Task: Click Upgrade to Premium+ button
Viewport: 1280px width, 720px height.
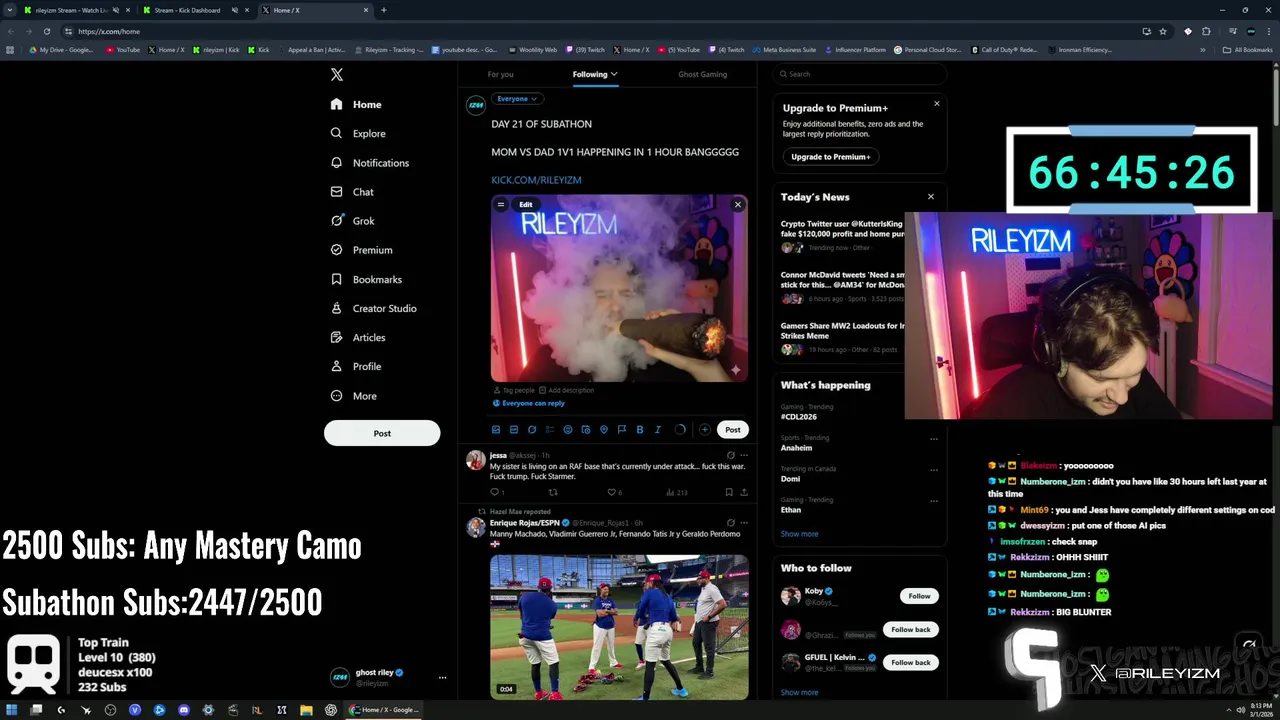Action: (x=831, y=157)
